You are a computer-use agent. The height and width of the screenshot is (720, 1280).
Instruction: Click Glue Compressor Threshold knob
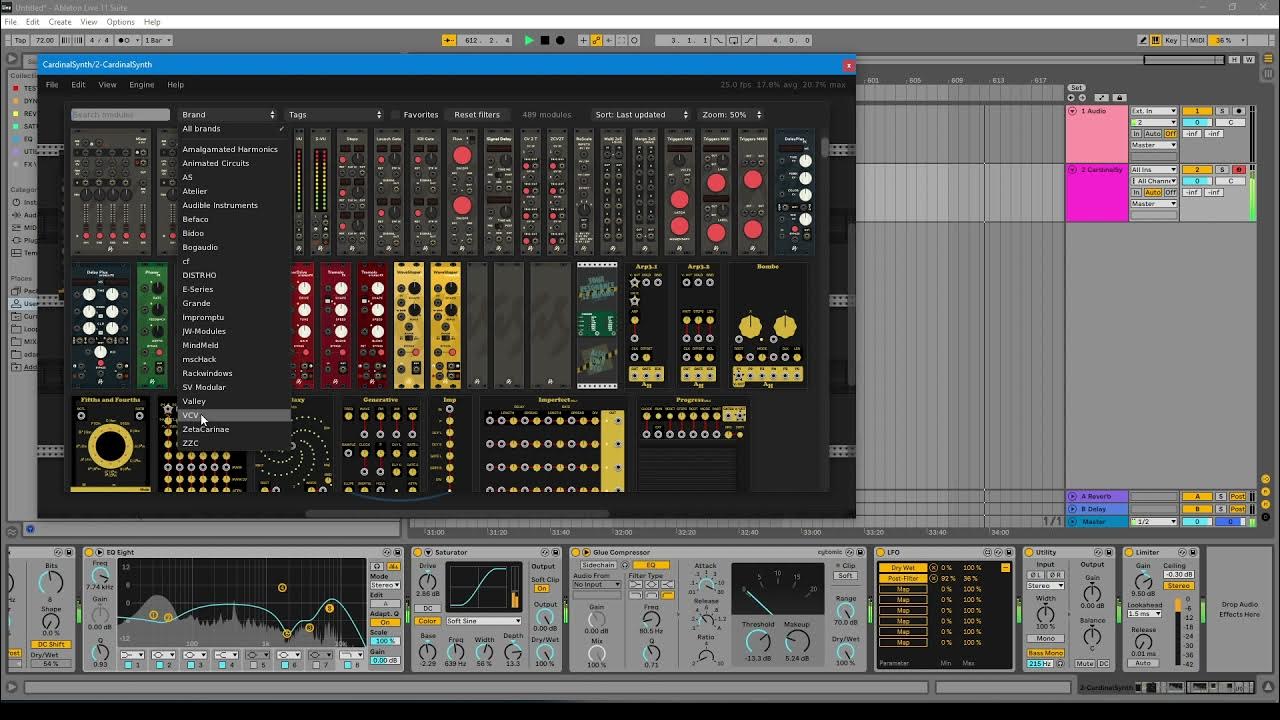click(758, 640)
